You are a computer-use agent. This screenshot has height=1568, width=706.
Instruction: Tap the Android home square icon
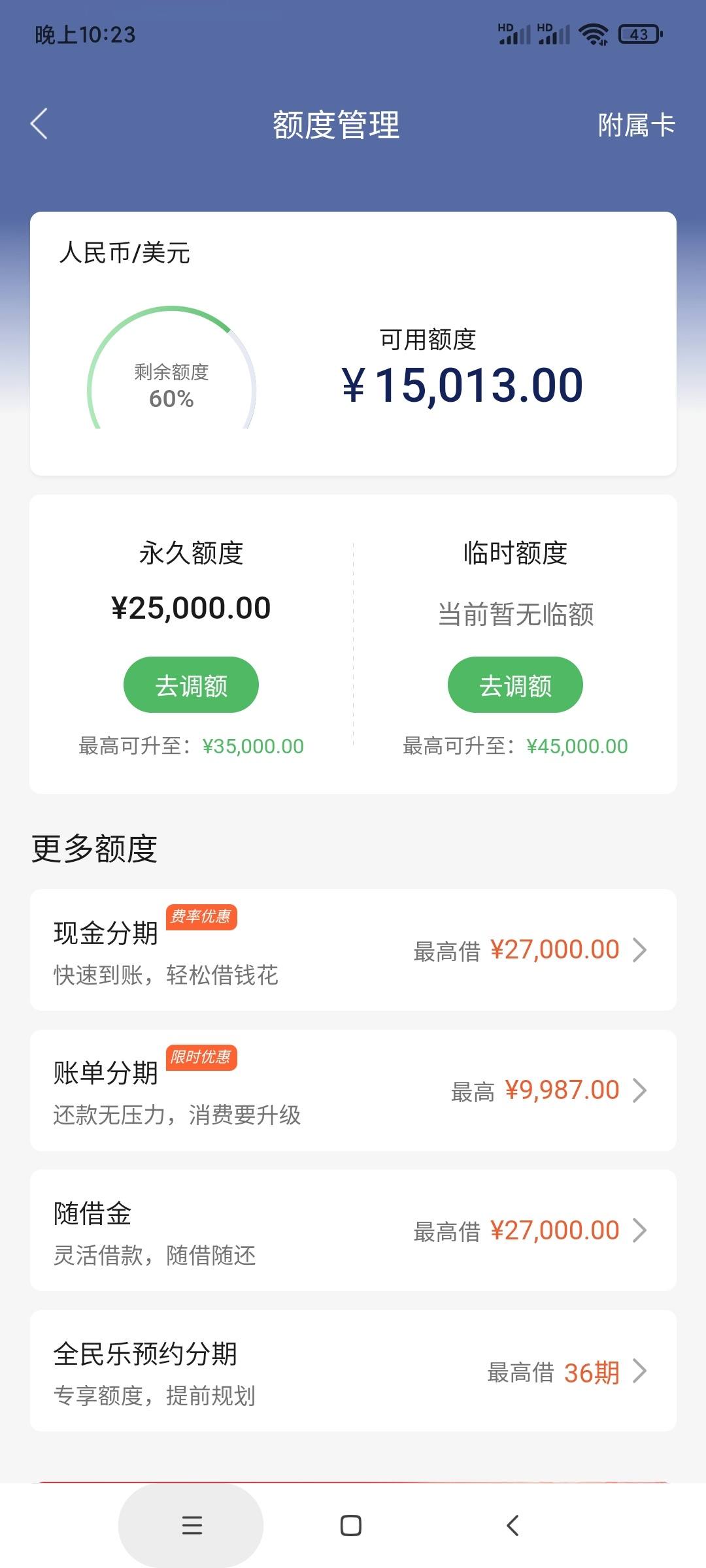click(351, 1526)
